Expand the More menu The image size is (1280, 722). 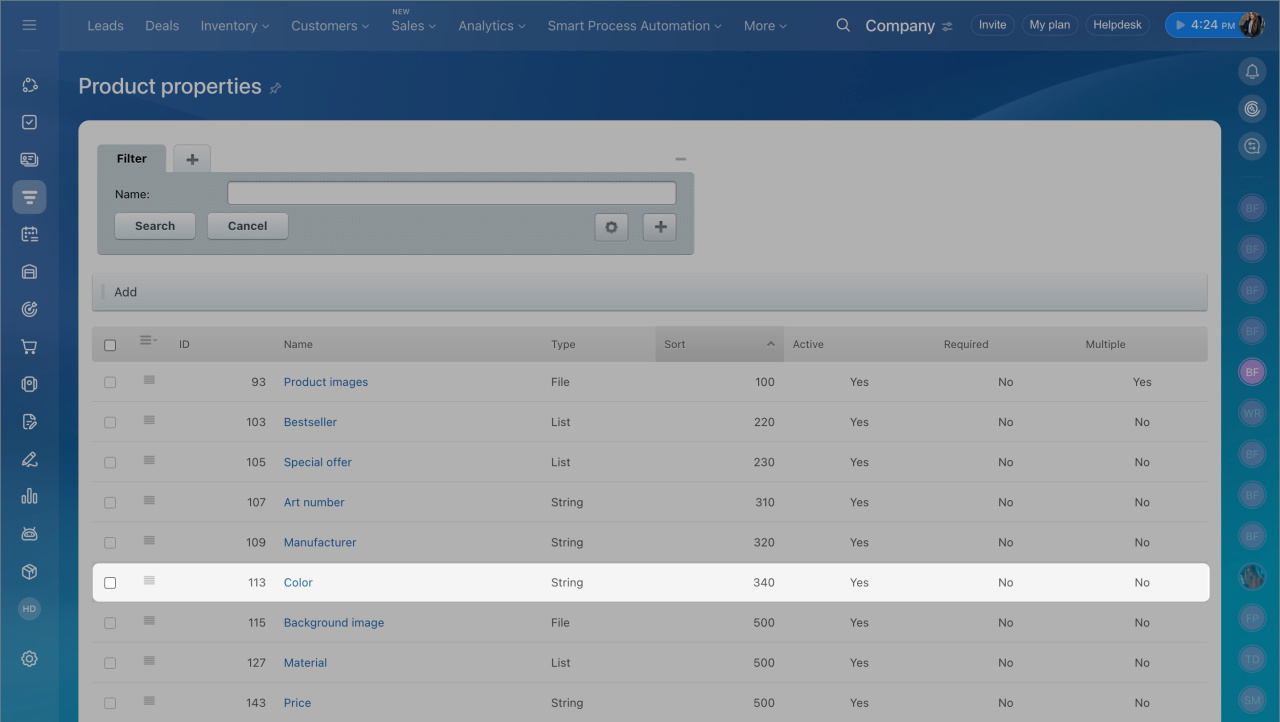coord(765,26)
